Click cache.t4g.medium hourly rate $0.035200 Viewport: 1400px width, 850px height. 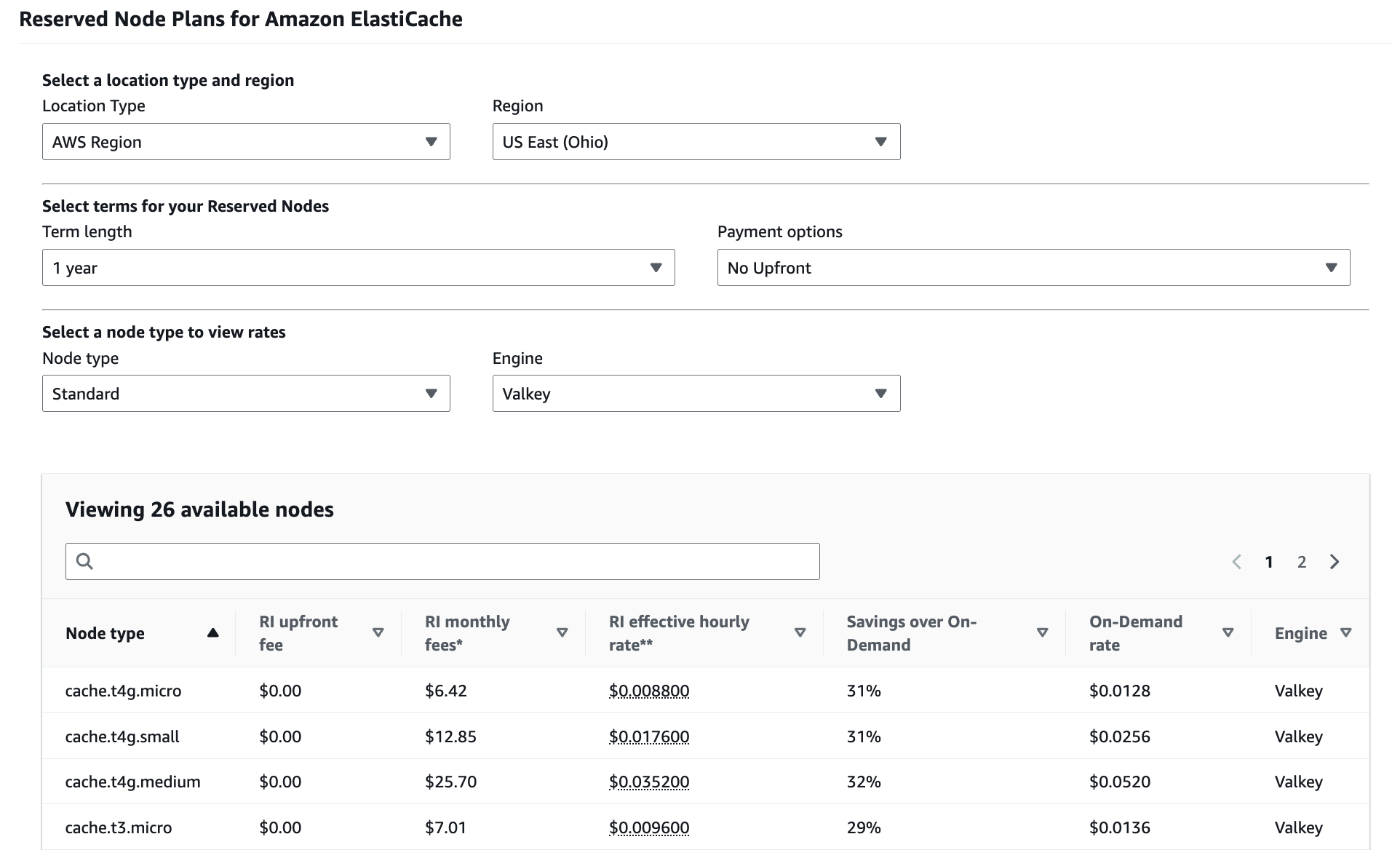(x=649, y=782)
